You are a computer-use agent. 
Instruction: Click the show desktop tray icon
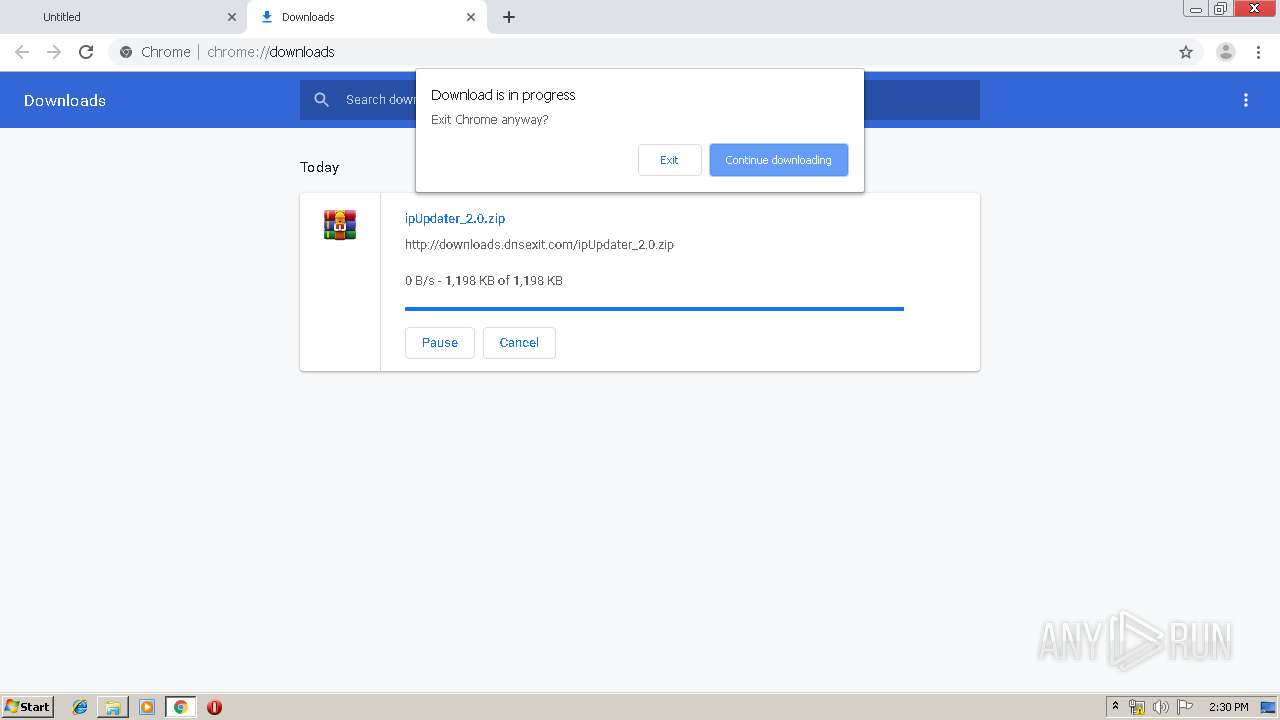click(1268, 707)
